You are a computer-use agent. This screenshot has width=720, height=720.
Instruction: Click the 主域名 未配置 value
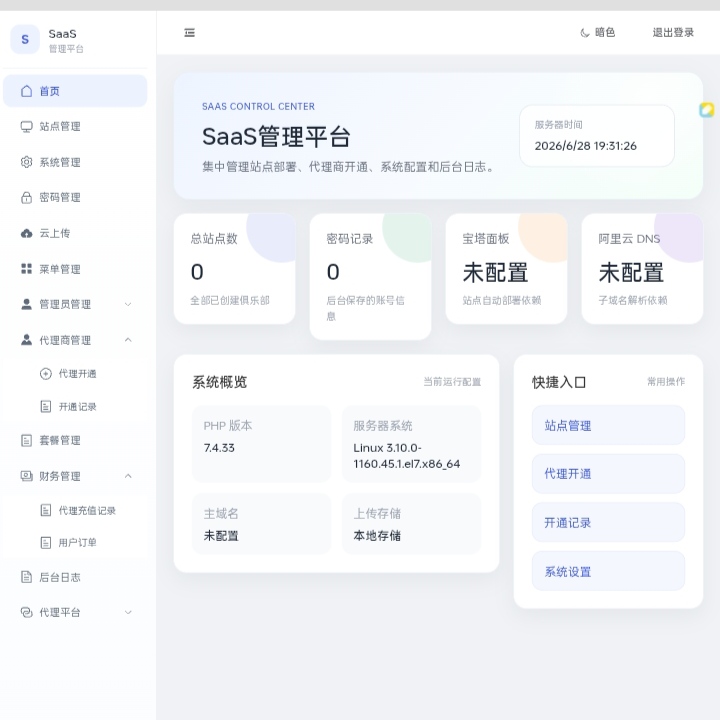click(221, 535)
